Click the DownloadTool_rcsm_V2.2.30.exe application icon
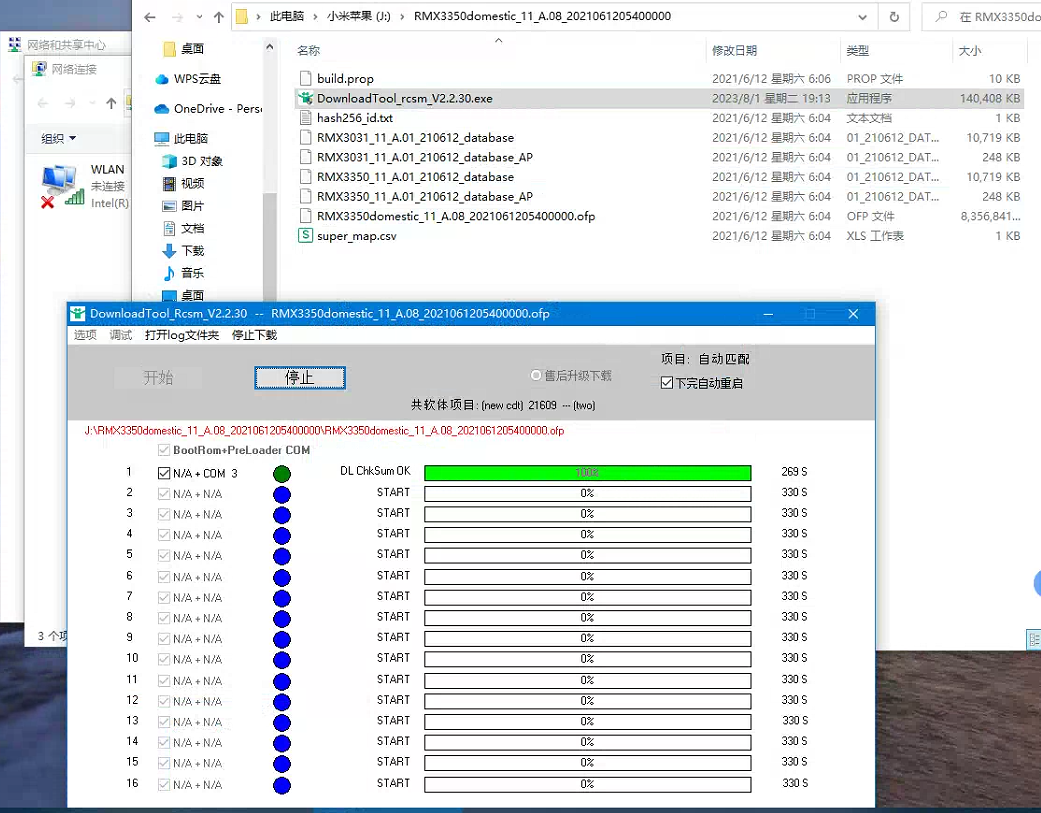The height and width of the screenshot is (813, 1041). pos(305,98)
